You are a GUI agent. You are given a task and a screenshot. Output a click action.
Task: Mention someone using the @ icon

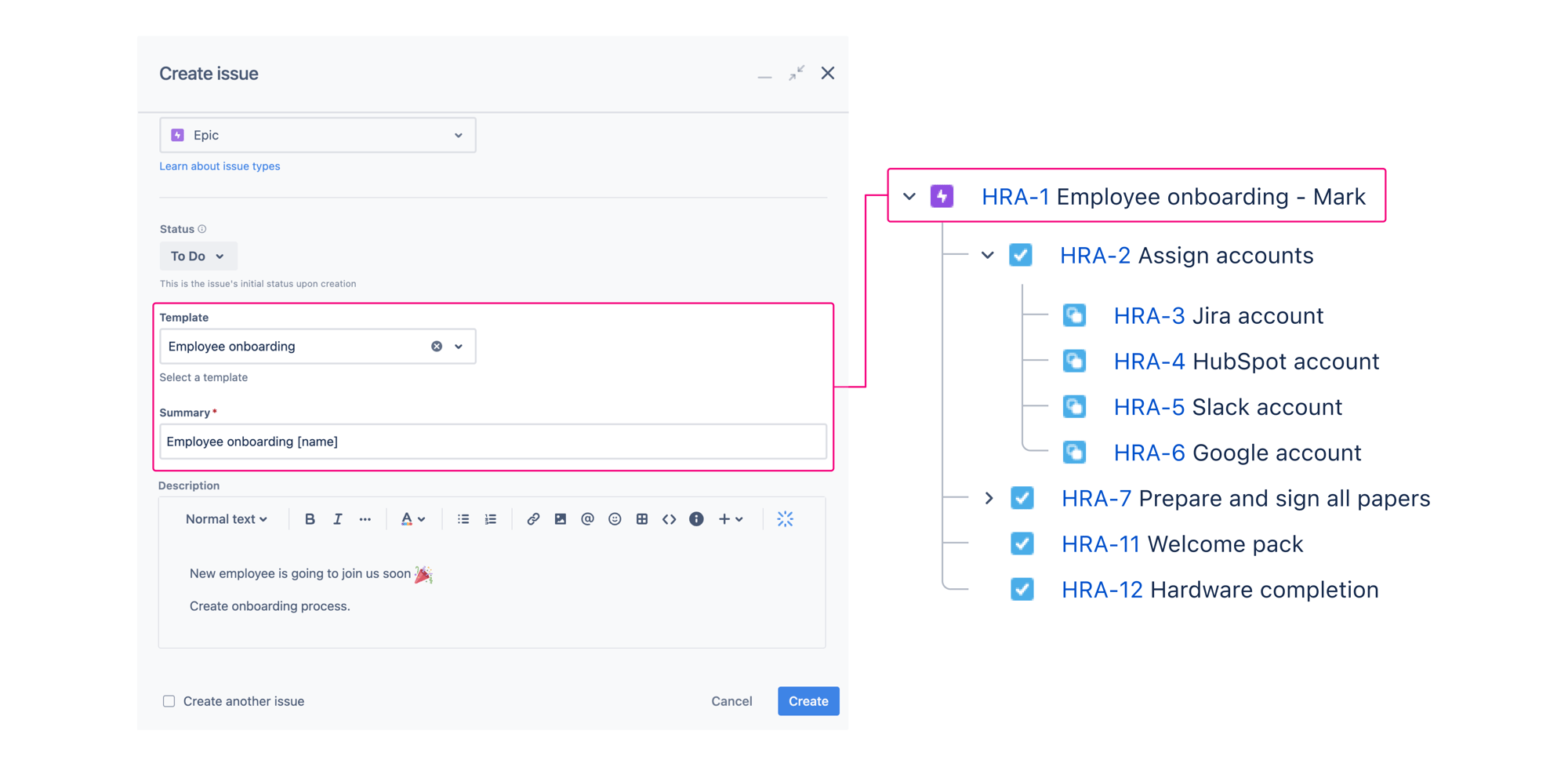(587, 518)
